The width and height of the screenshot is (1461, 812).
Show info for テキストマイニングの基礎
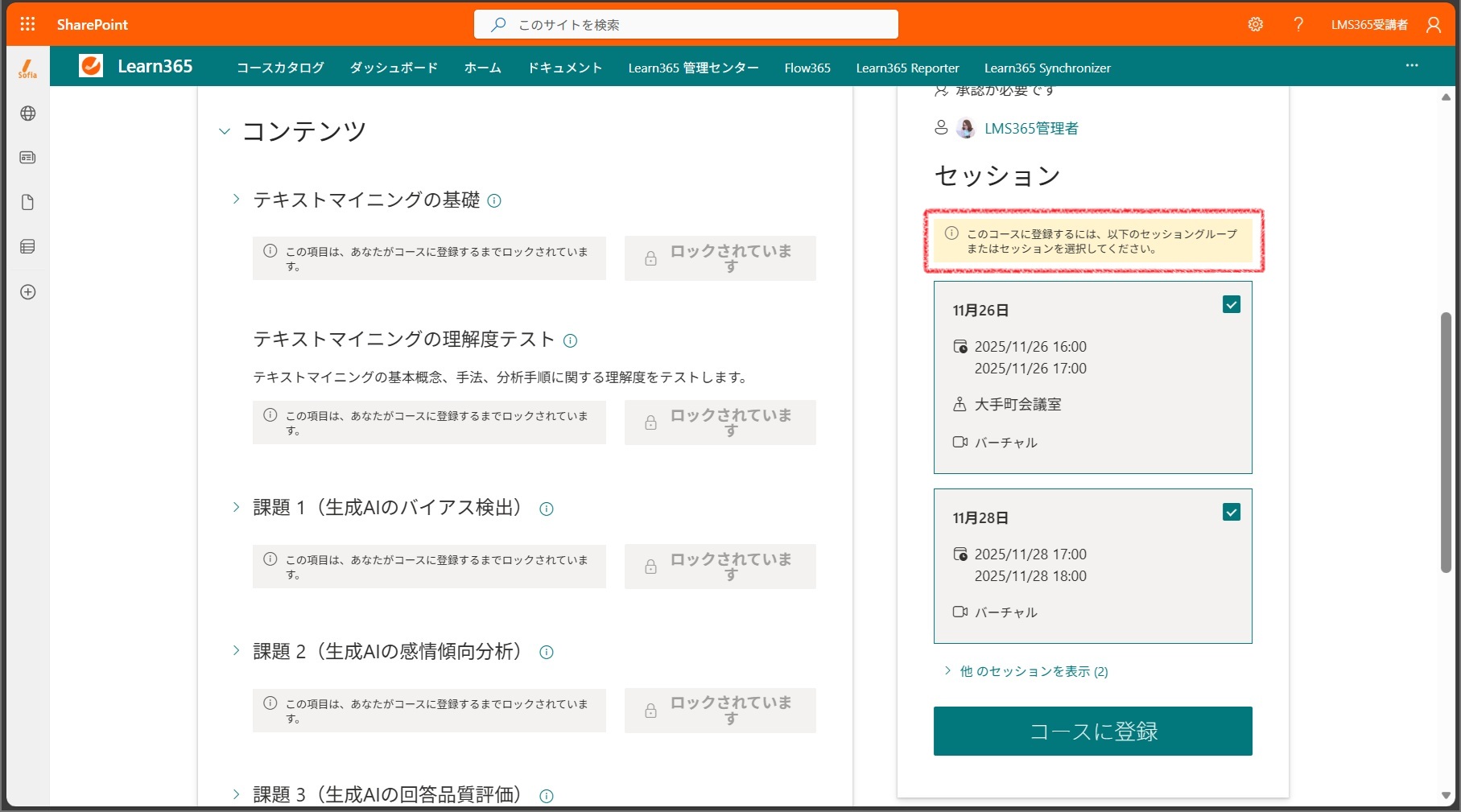click(x=494, y=201)
